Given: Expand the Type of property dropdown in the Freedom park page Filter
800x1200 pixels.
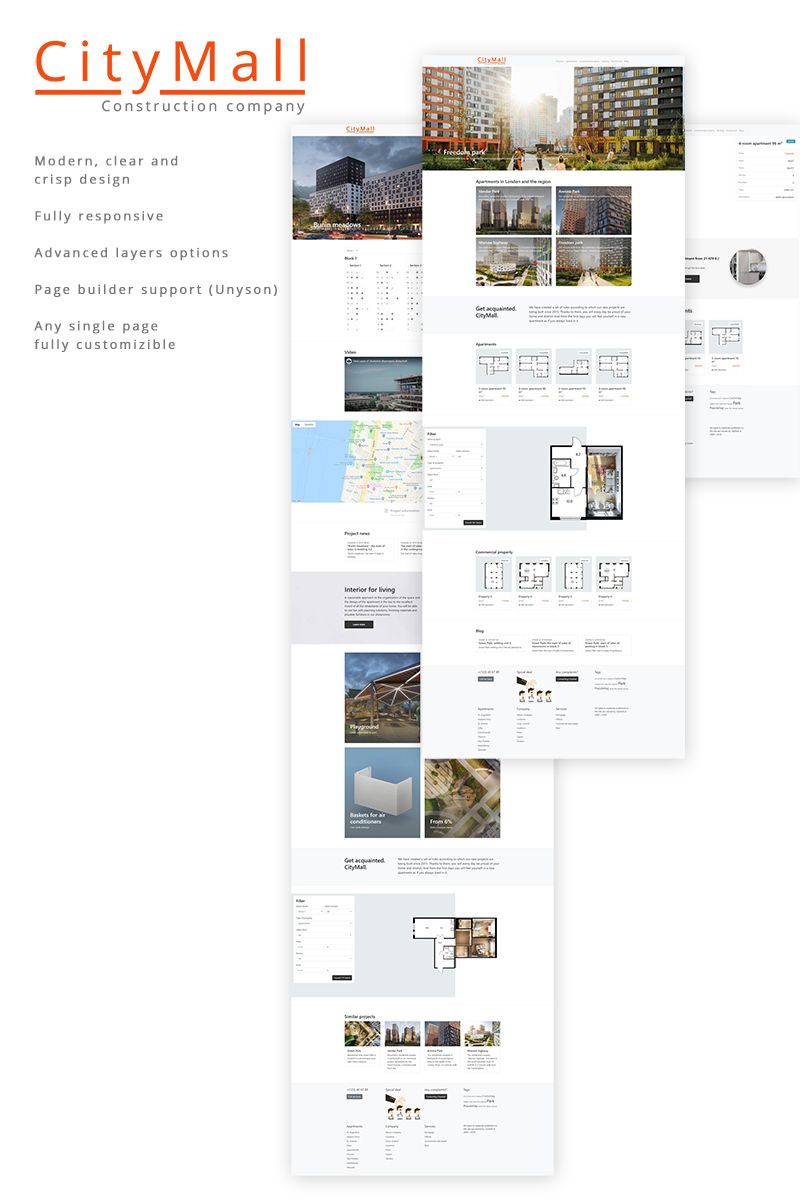Looking at the screenshot, I should pos(455,467).
